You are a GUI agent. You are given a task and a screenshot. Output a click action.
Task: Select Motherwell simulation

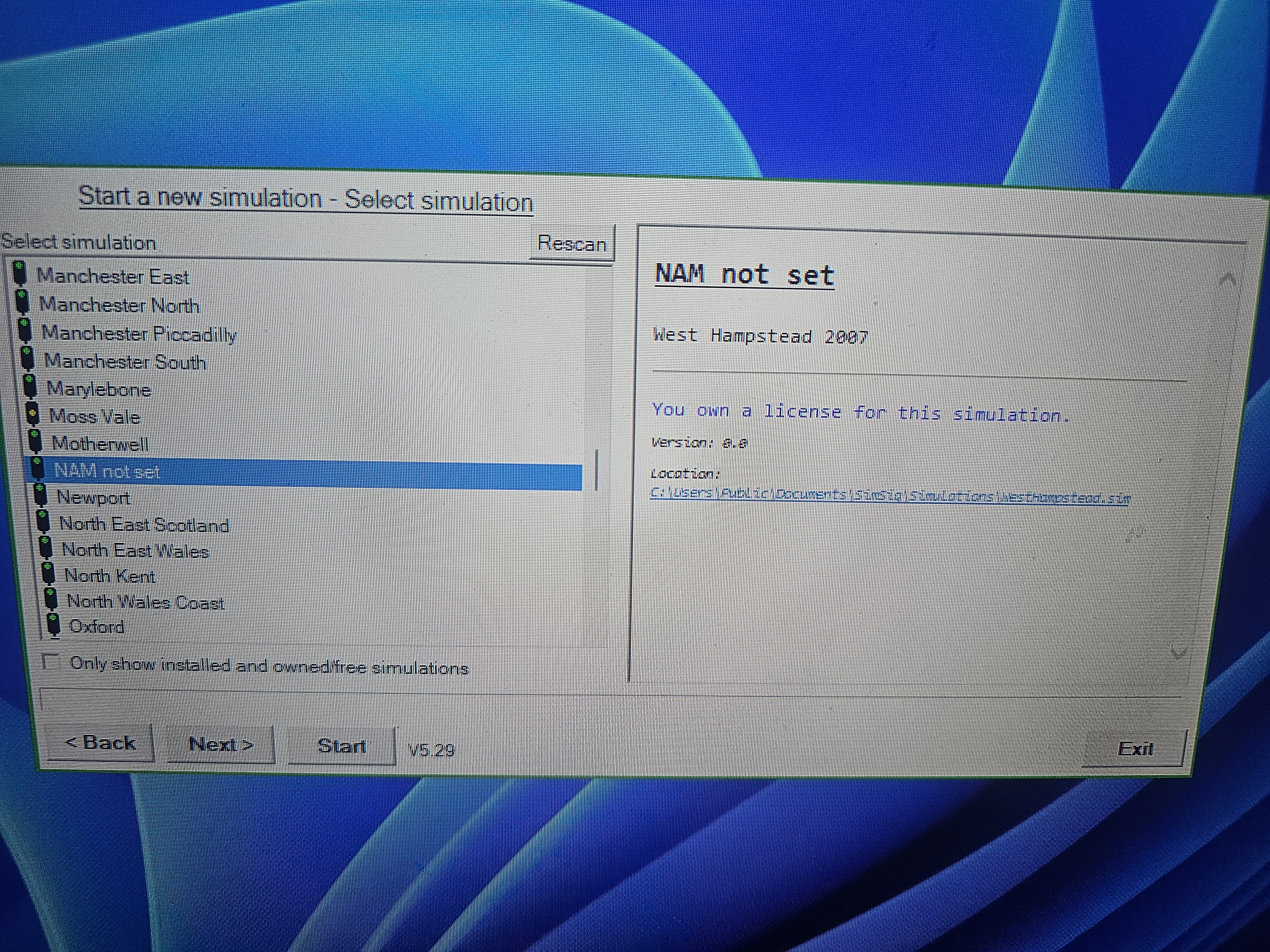tap(100, 444)
